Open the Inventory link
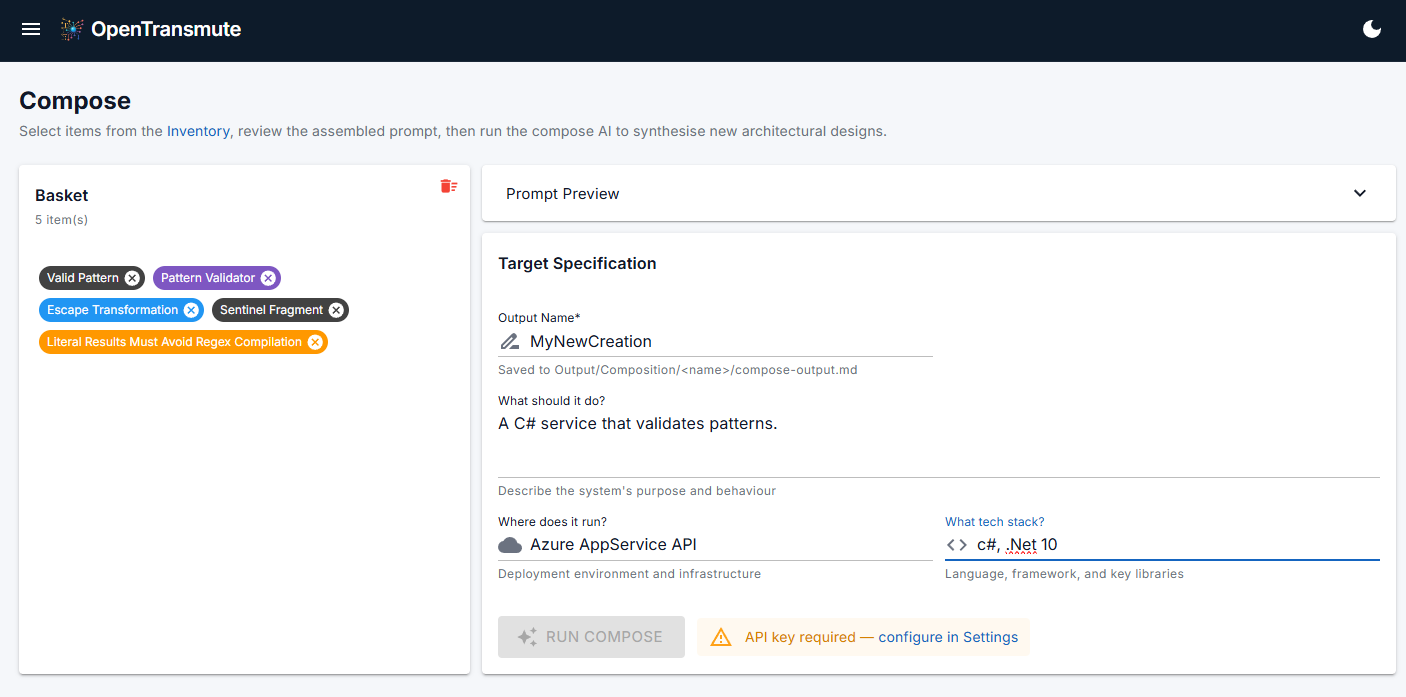Viewport: 1406px width, 697px height. pyautogui.click(x=198, y=131)
